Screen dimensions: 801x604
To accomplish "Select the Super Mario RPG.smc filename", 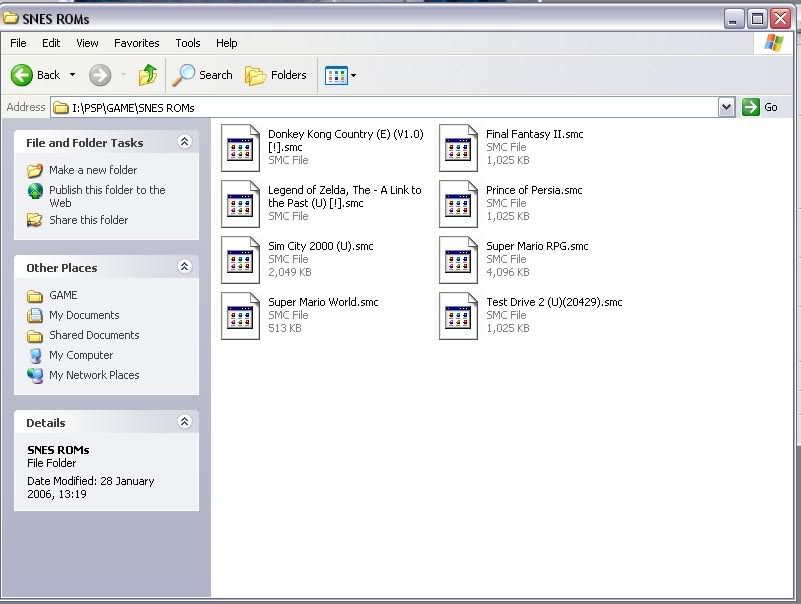I will pos(537,246).
